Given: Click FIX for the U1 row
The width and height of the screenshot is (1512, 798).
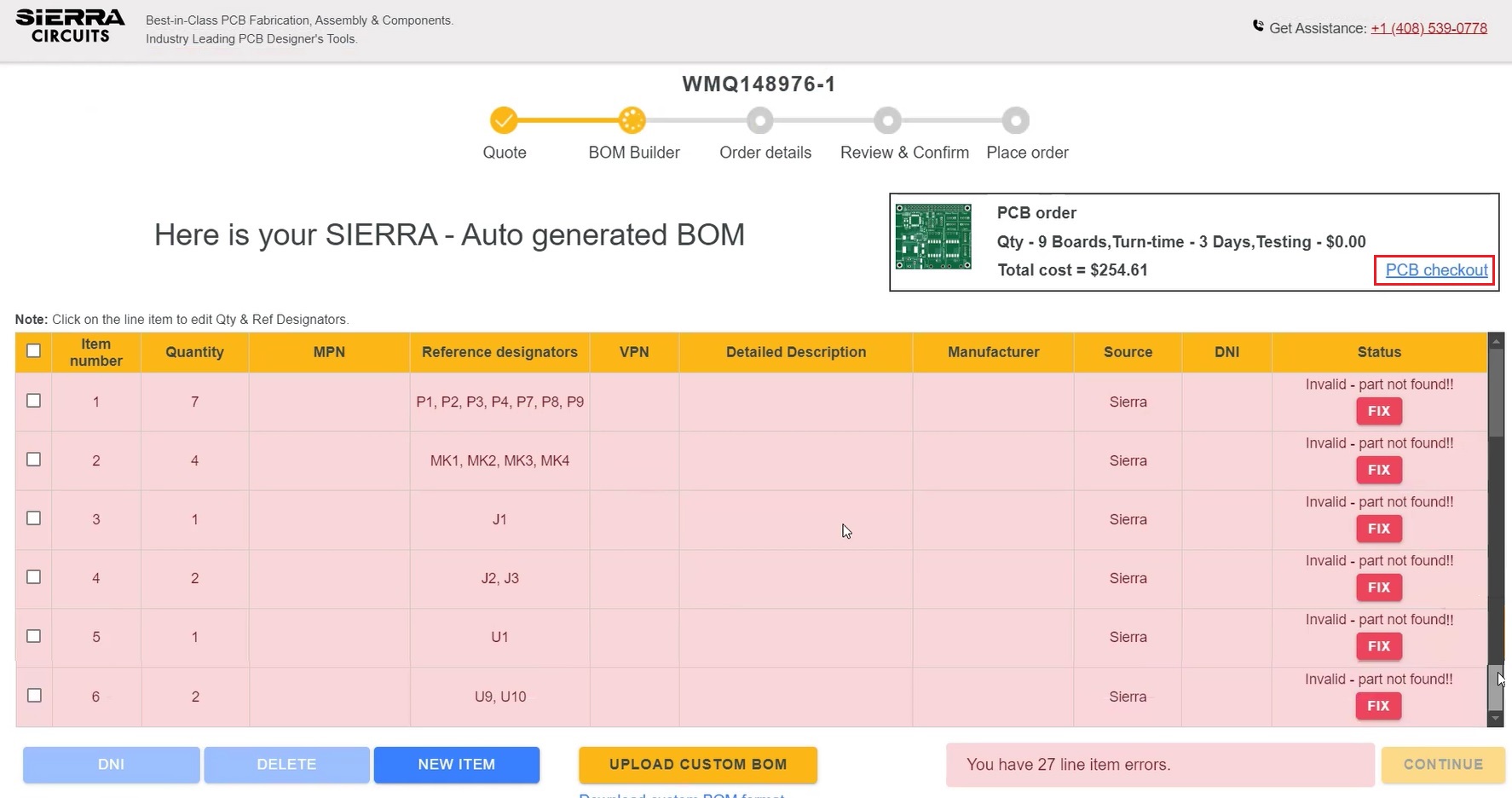Looking at the screenshot, I should pos(1379,646).
